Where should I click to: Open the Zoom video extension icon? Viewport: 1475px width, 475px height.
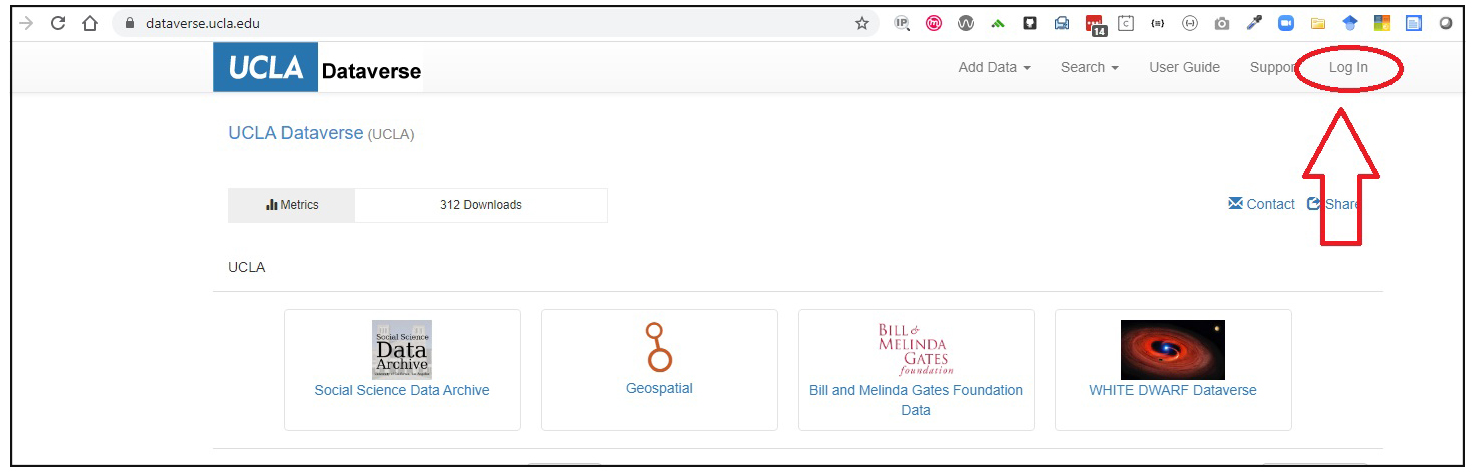pyautogui.click(x=1286, y=23)
